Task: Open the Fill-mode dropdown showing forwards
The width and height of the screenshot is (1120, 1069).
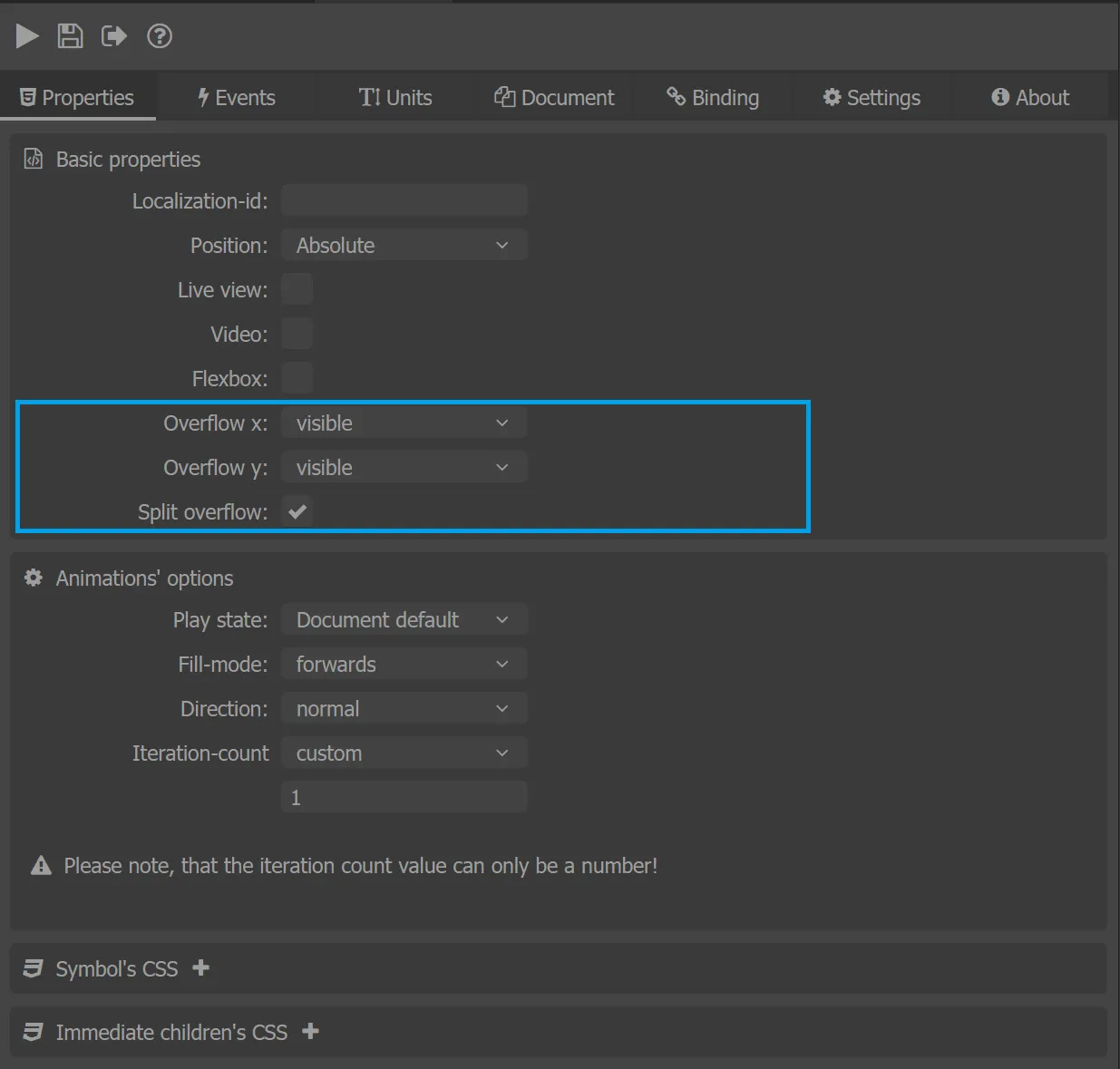Action: point(404,665)
